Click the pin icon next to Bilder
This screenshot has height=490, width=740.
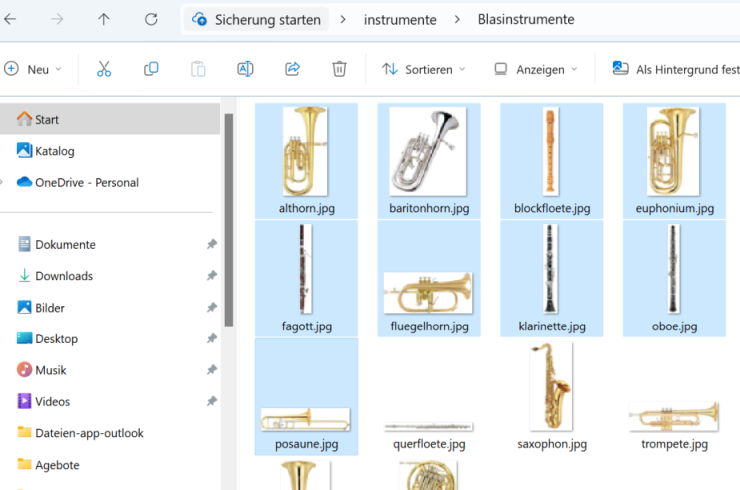click(x=211, y=308)
